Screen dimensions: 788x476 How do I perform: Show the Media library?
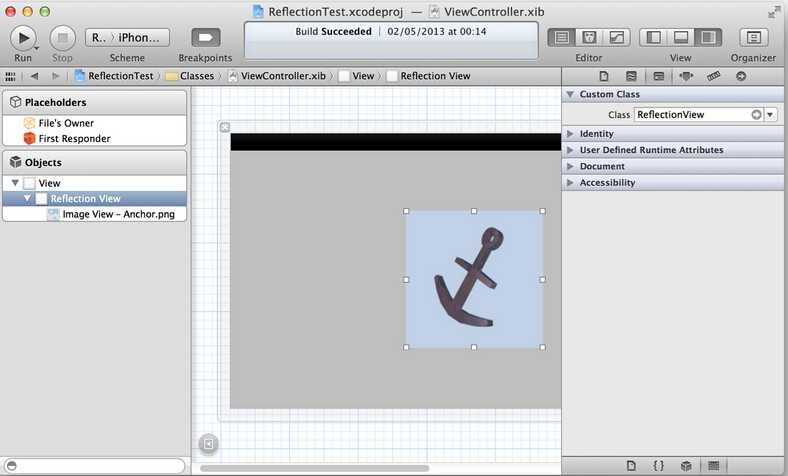point(713,465)
